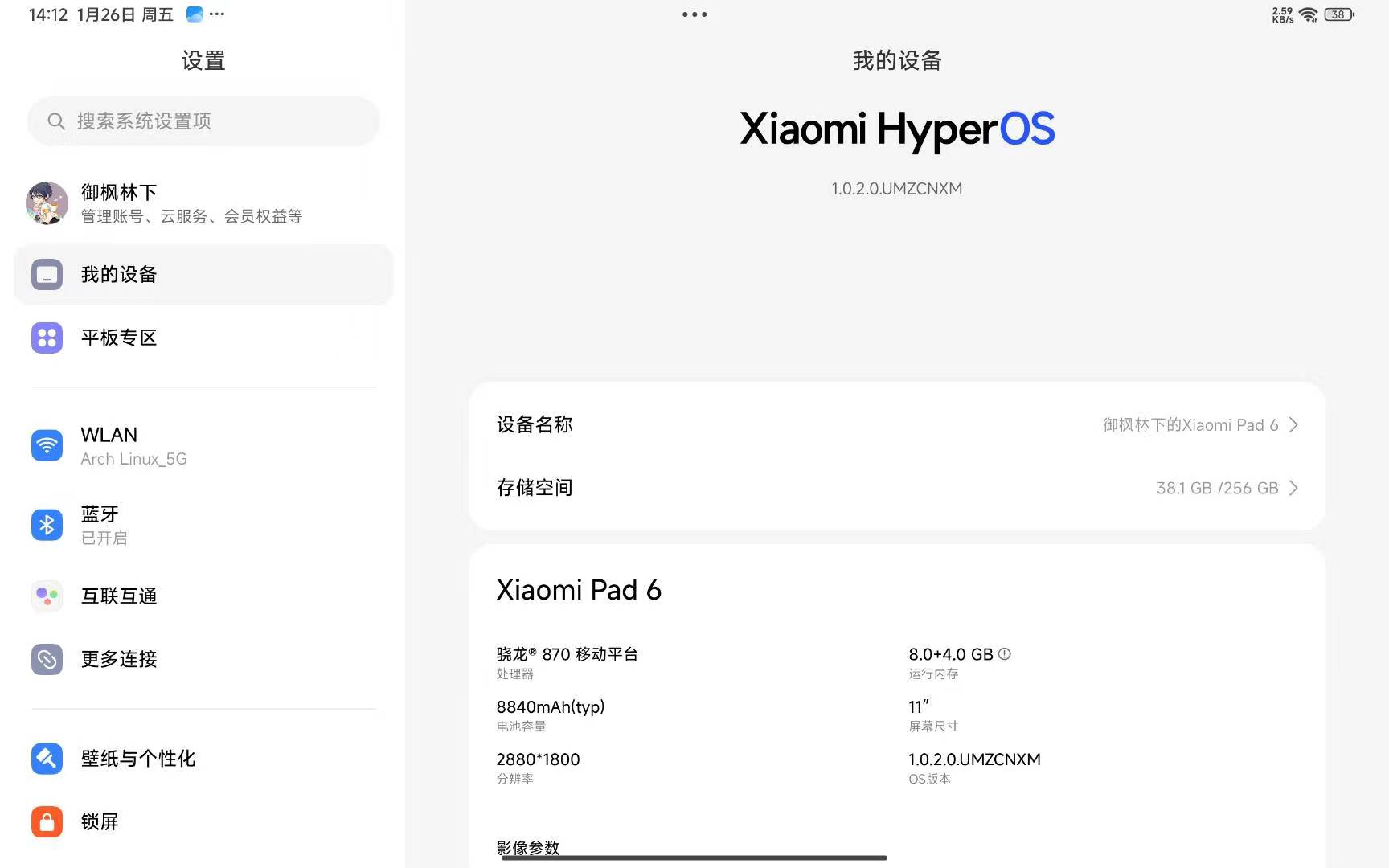
Task: Tap the battery indicator in status bar
Action: click(x=1338, y=14)
